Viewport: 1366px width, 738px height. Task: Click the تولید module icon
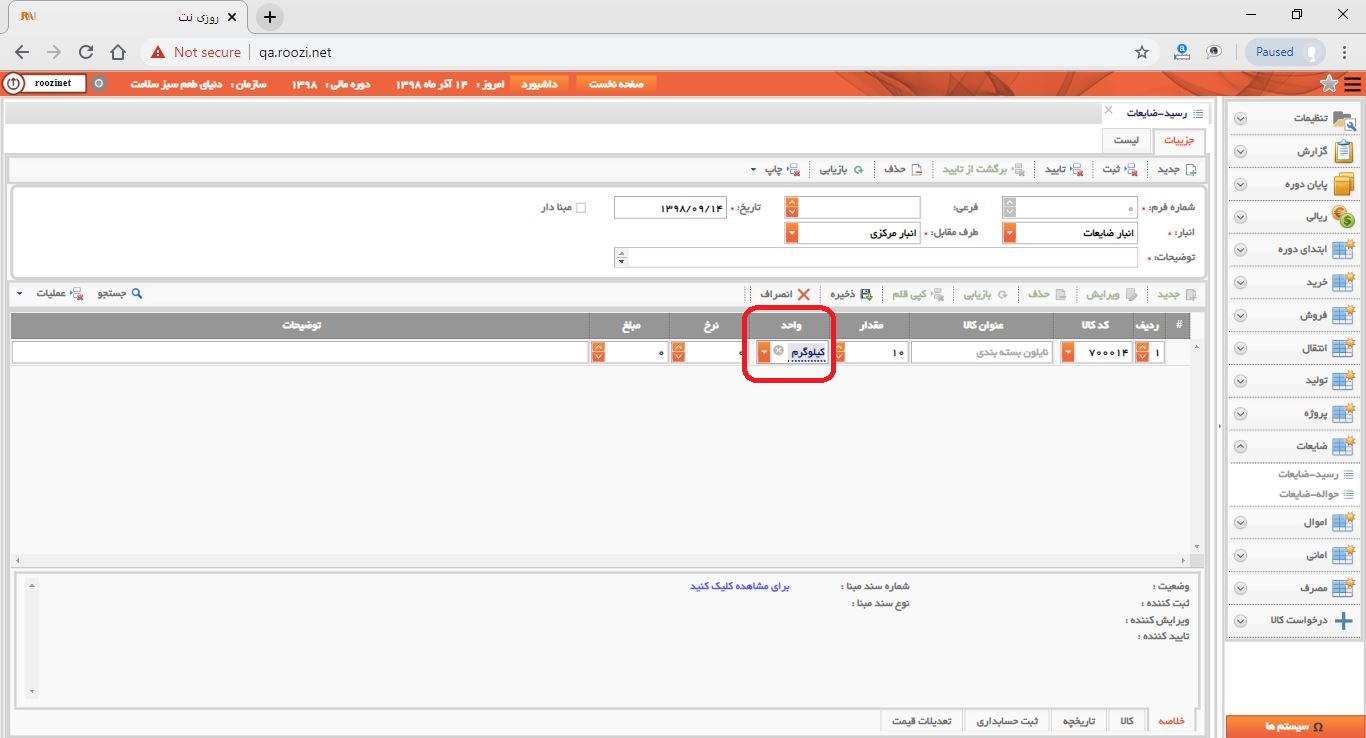pyautogui.click(x=1344, y=381)
